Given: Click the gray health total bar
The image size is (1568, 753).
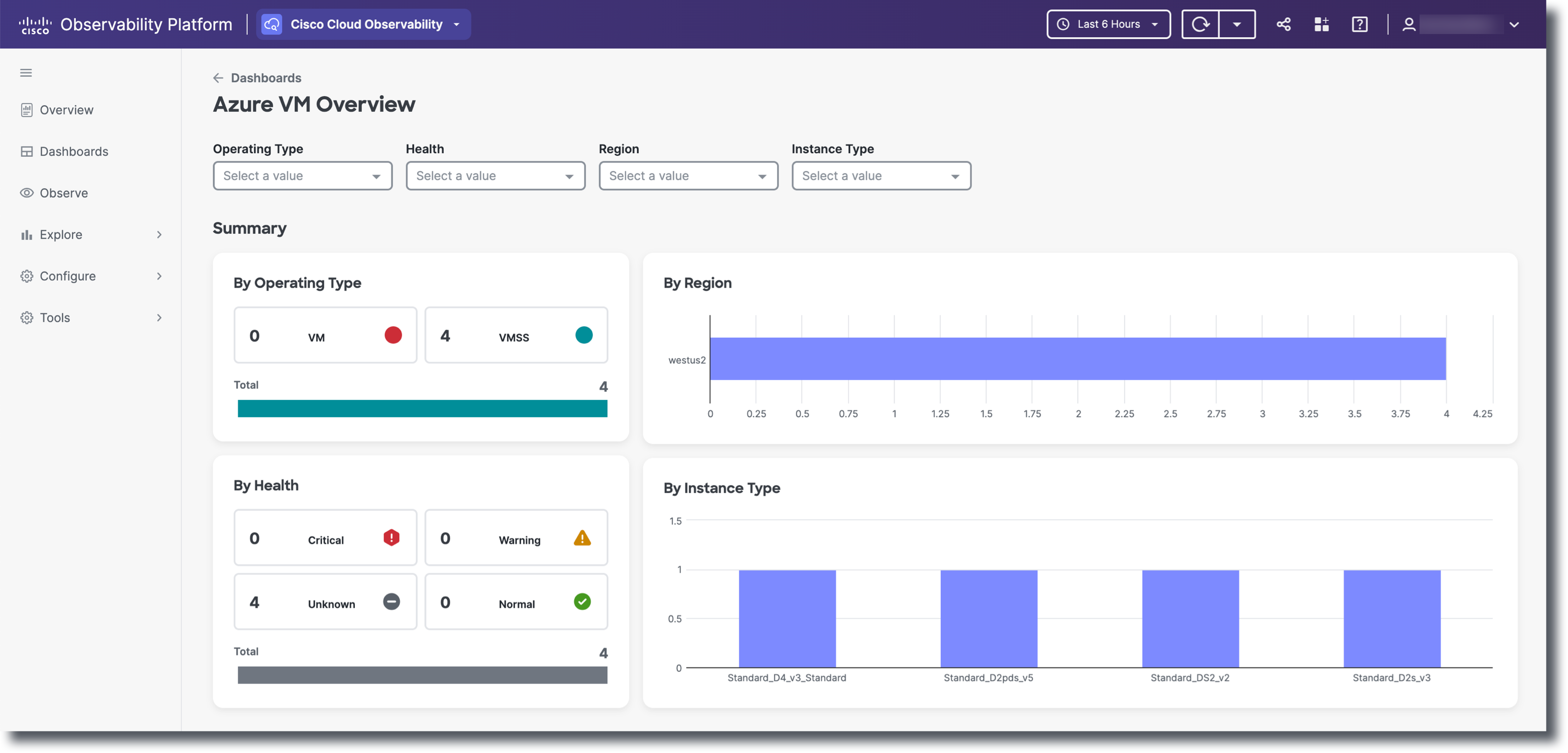Looking at the screenshot, I should click(422, 675).
